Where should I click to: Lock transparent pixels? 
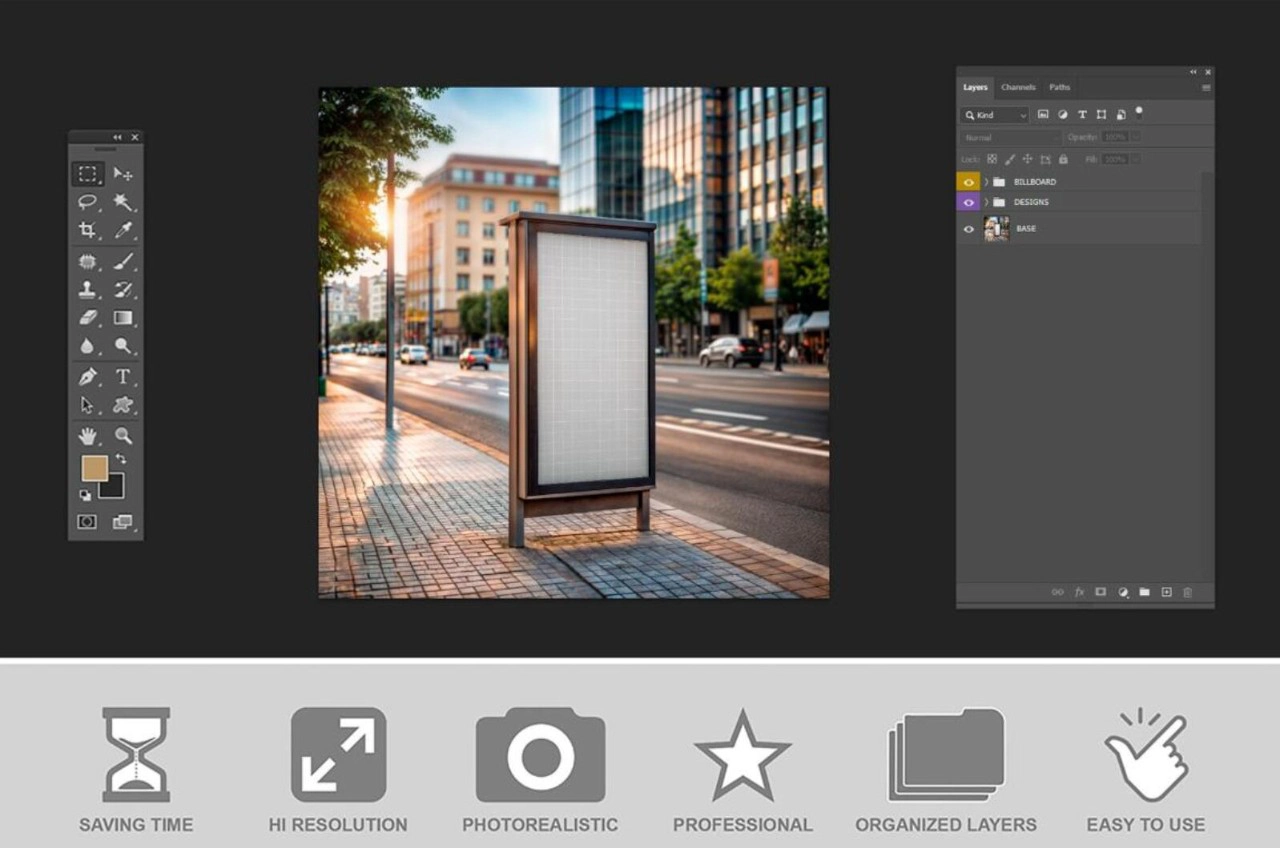[x=992, y=159]
